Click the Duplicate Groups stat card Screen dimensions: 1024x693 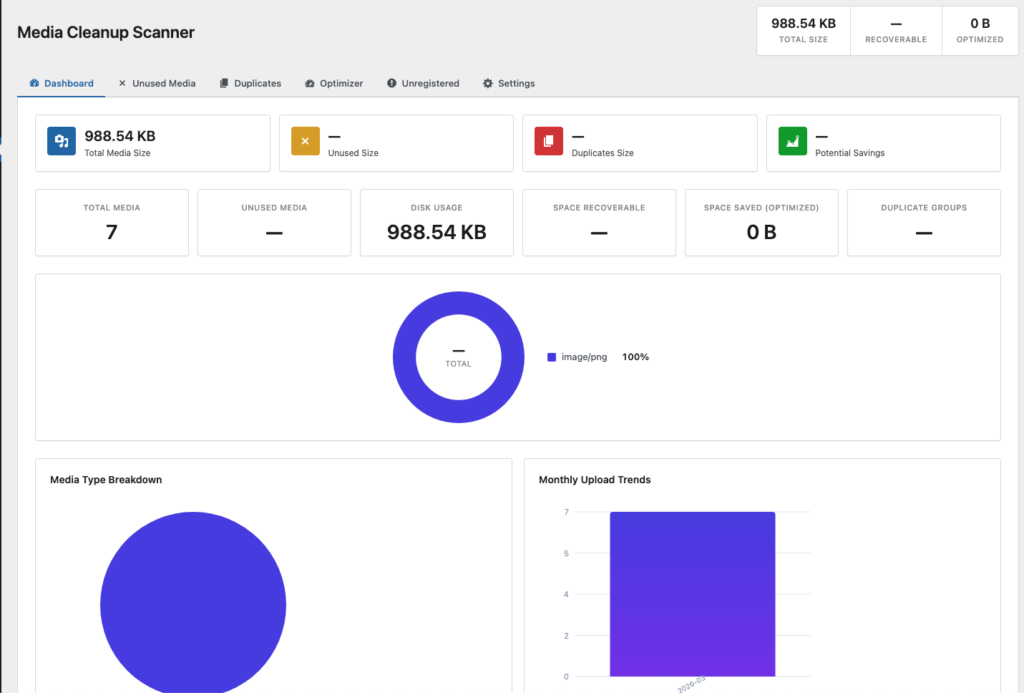point(923,222)
